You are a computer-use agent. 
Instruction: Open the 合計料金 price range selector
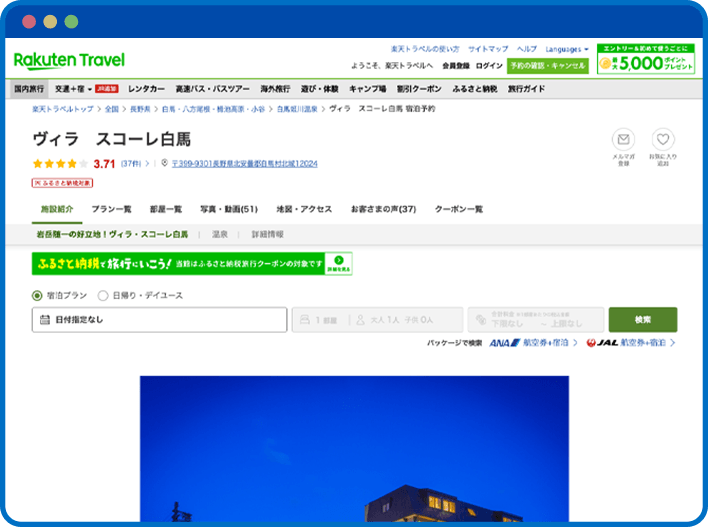(x=536, y=320)
